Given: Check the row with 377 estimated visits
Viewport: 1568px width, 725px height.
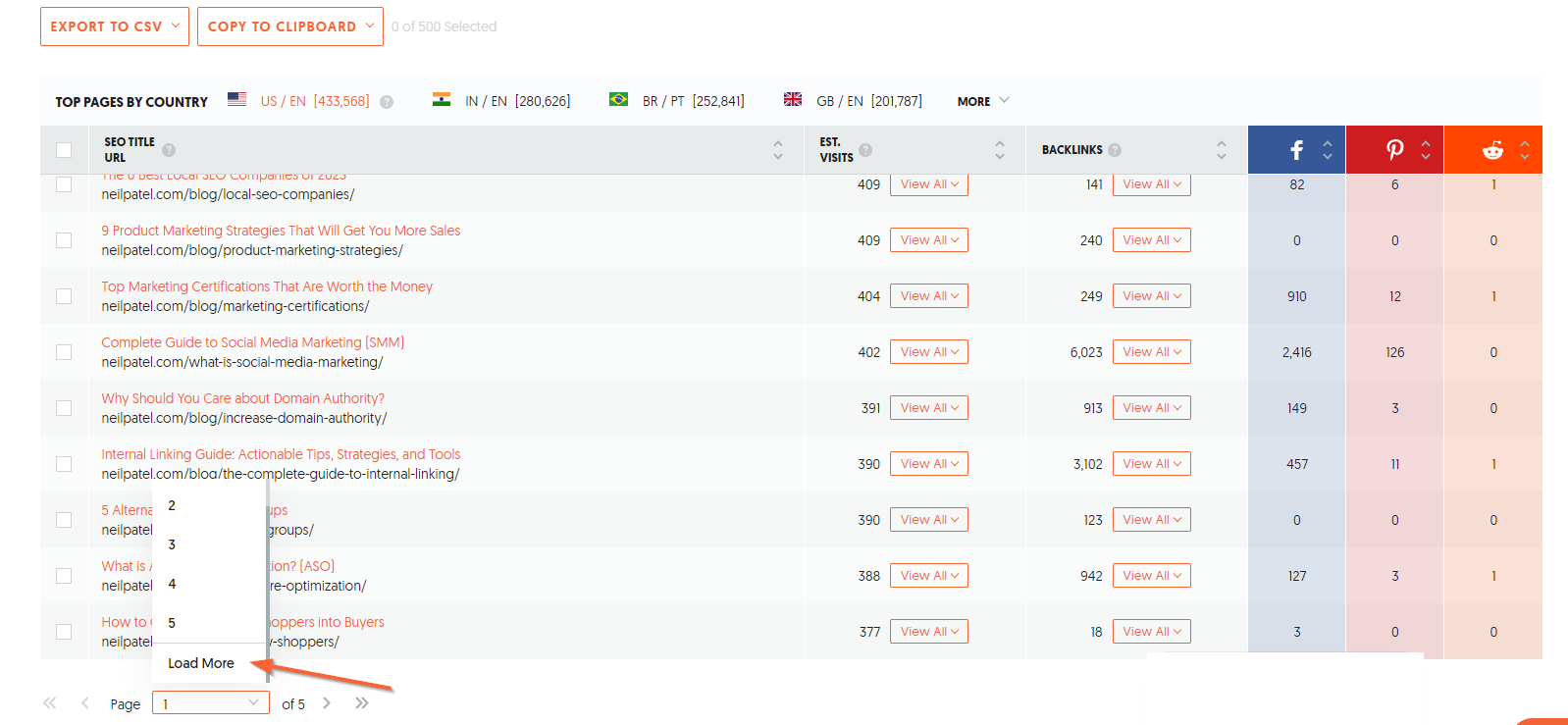Looking at the screenshot, I should point(64,632).
